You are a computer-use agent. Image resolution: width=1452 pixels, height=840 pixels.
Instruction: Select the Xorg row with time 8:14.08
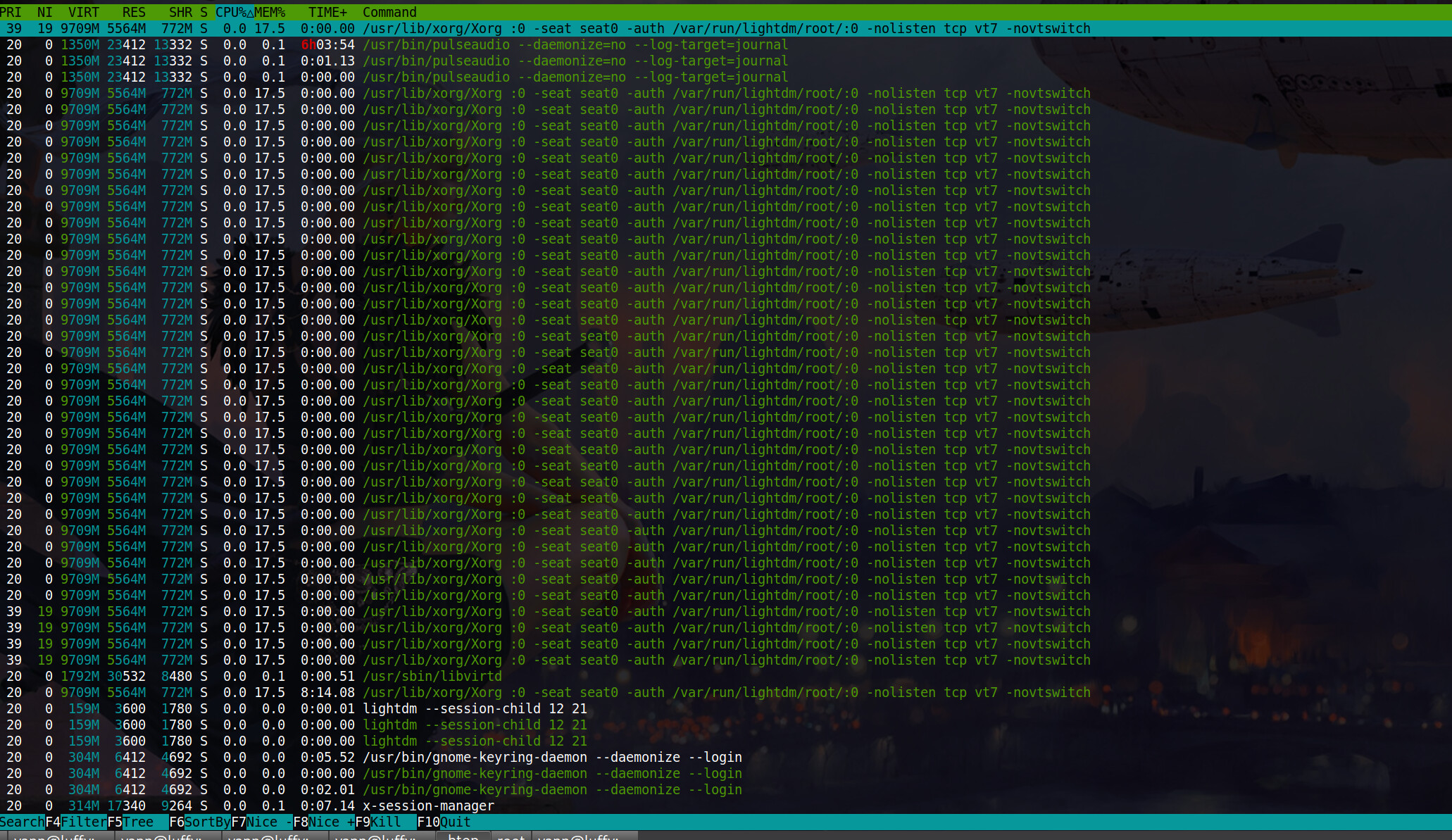726,692
